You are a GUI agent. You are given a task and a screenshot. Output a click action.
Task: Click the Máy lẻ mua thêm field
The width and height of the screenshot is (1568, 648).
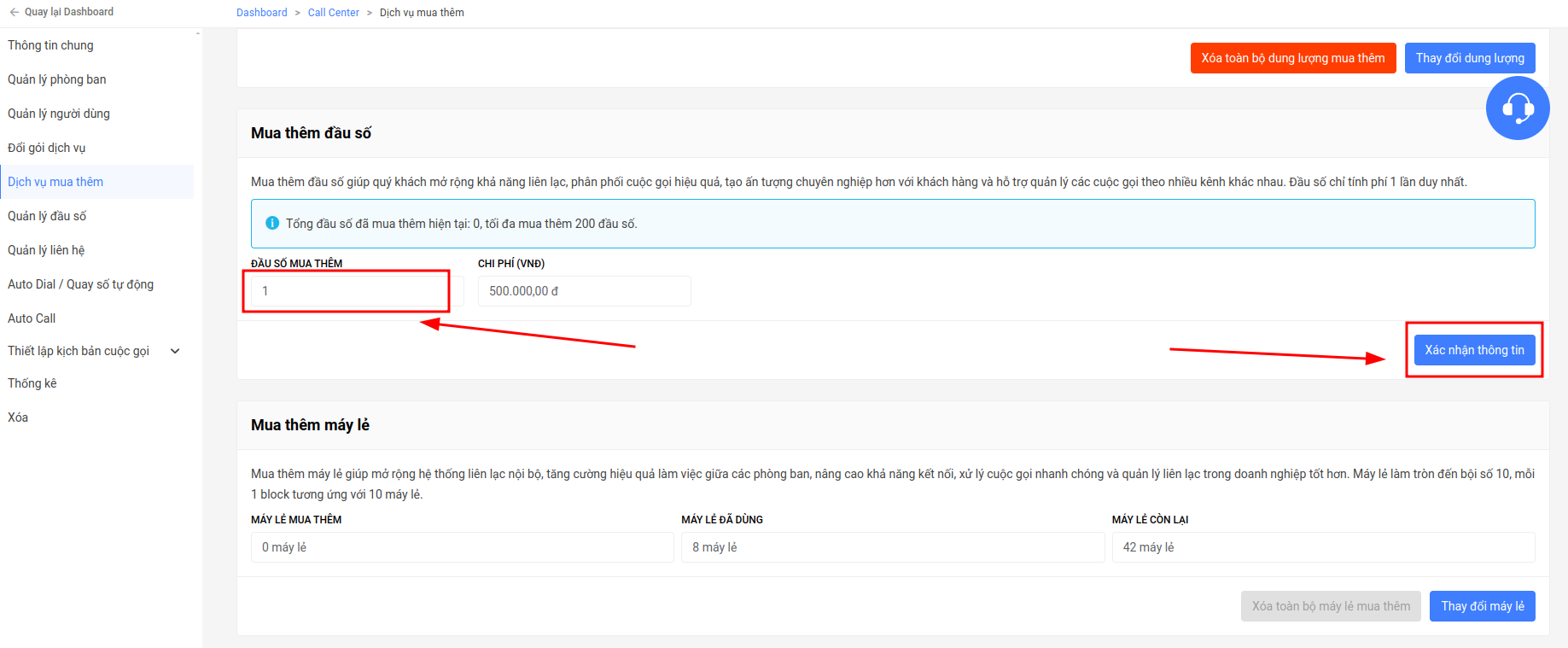(463, 547)
